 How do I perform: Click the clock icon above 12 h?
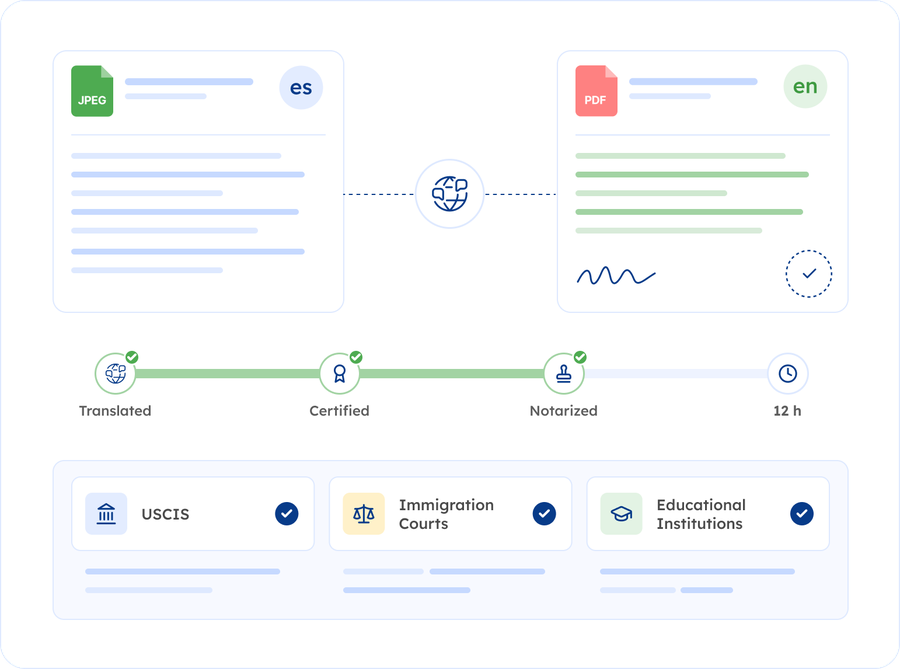point(788,374)
